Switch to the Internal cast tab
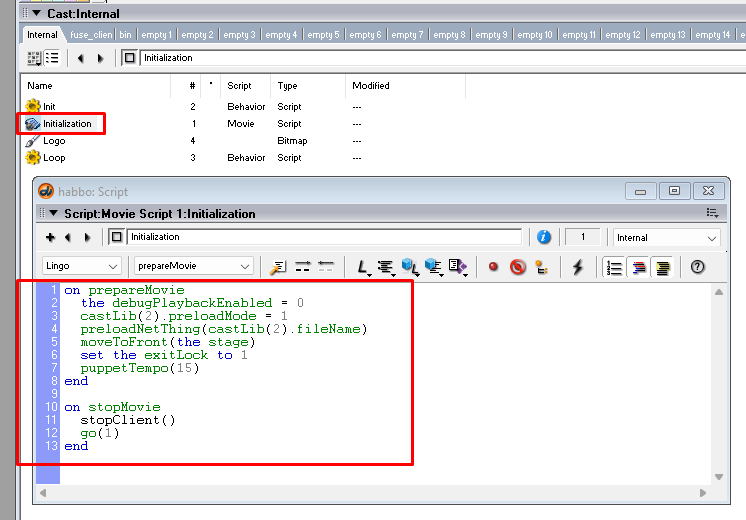Image resolution: width=746 pixels, height=520 pixels. point(42,35)
